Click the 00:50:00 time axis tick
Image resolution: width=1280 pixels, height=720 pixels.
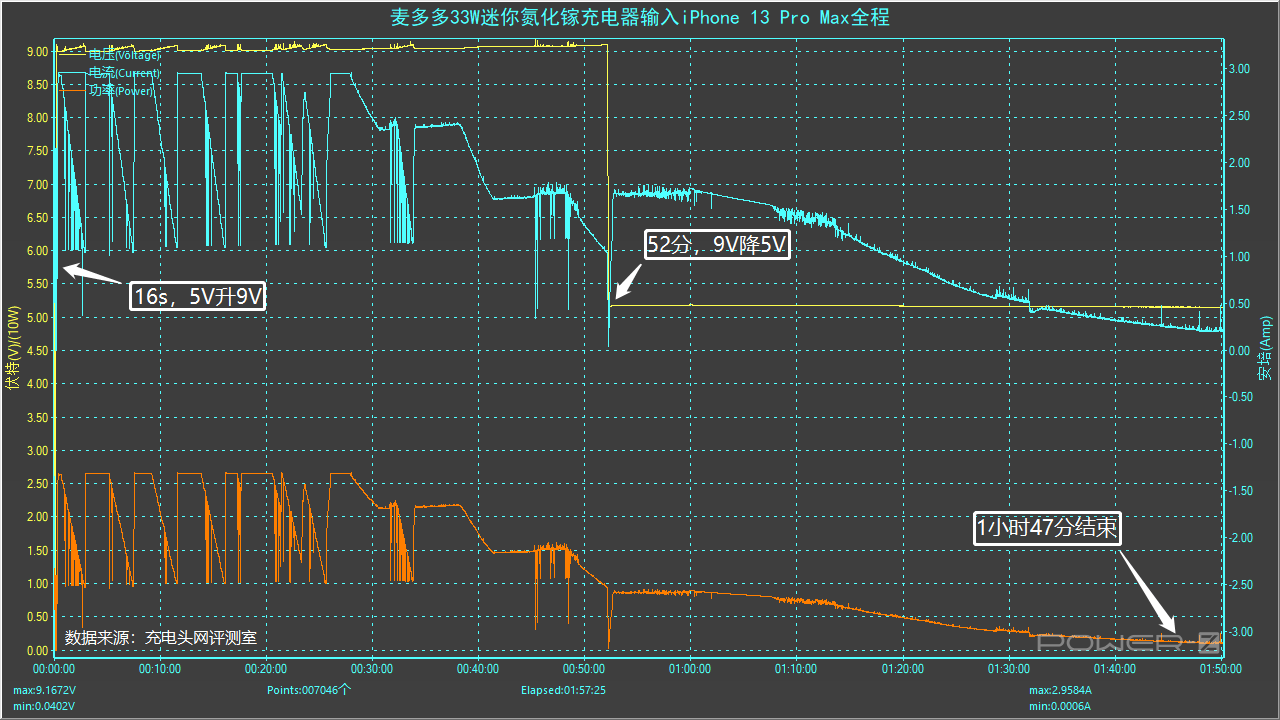(x=584, y=669)
